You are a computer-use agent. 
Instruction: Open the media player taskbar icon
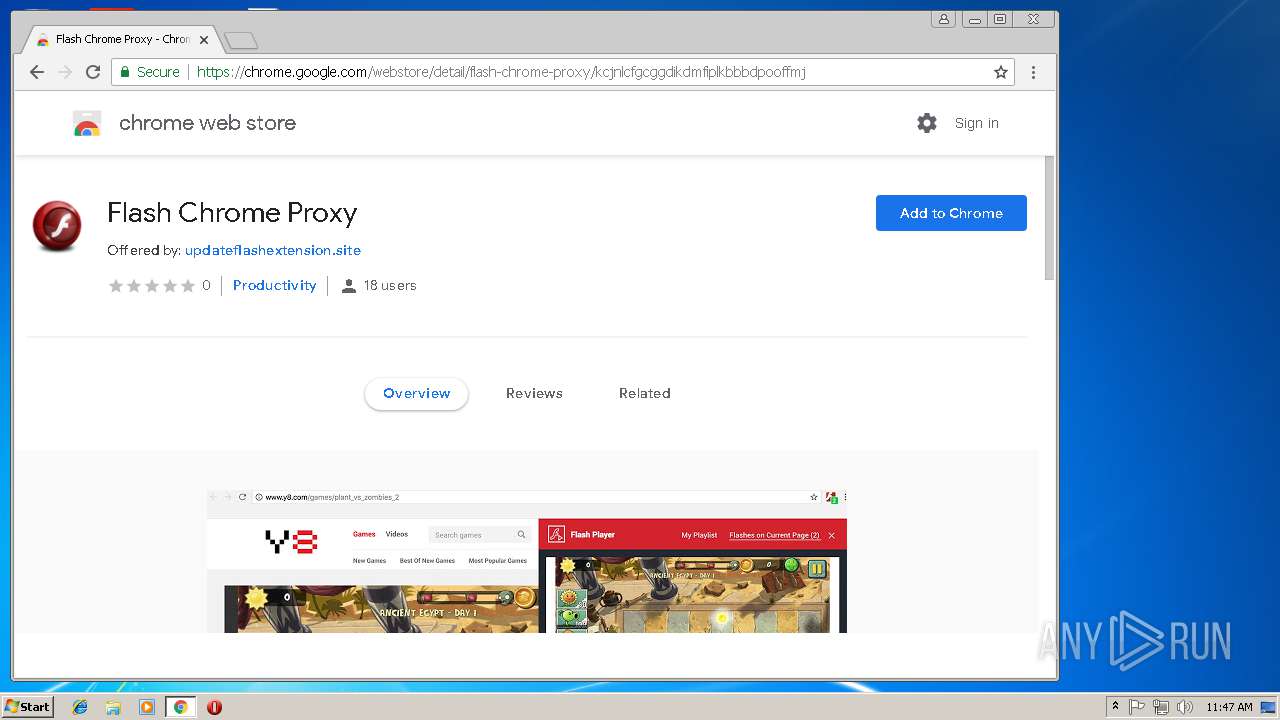pos(147,707)
